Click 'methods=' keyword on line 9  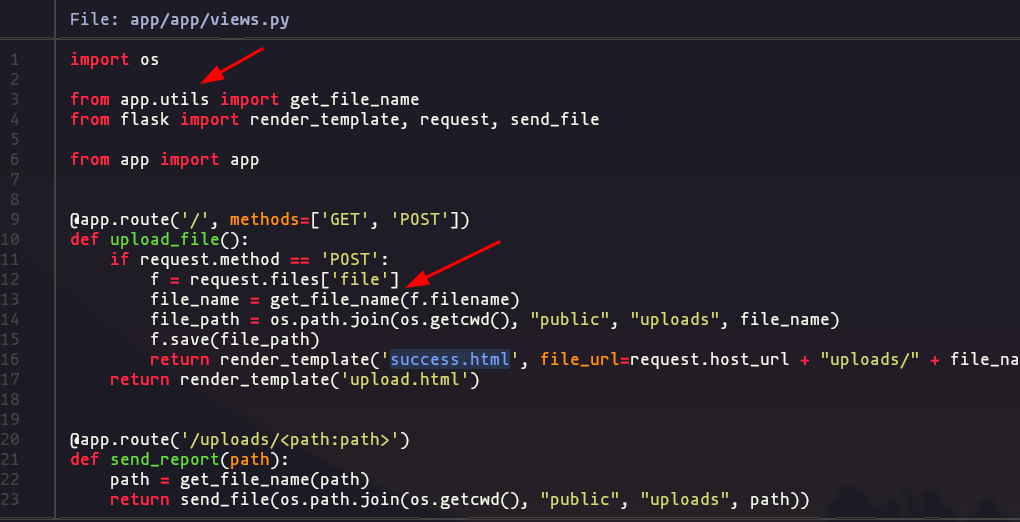[269, 220]
